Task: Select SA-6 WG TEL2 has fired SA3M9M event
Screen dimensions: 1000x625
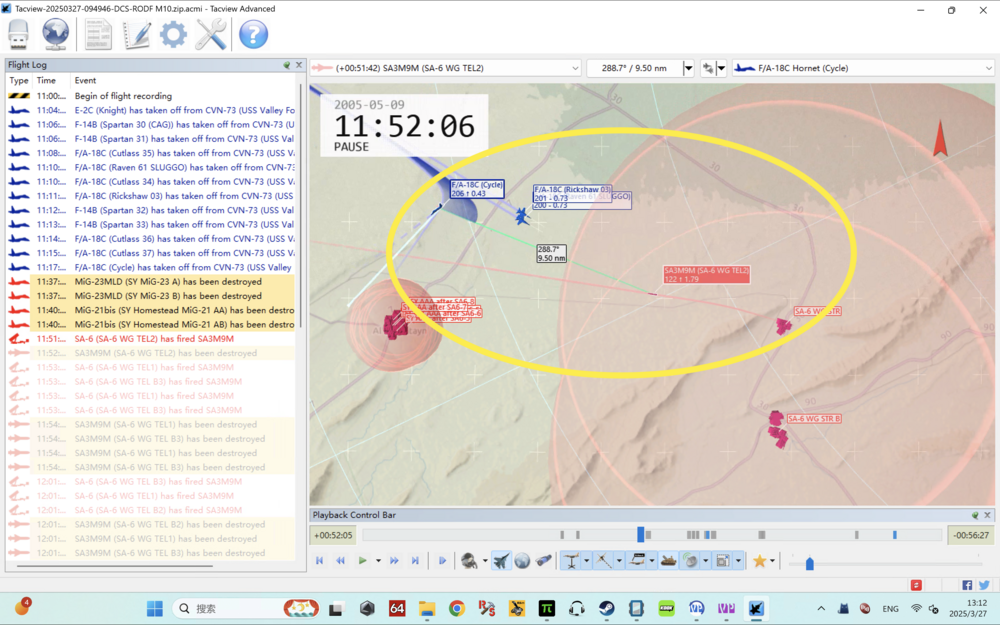Action: (x=151, y=339)
